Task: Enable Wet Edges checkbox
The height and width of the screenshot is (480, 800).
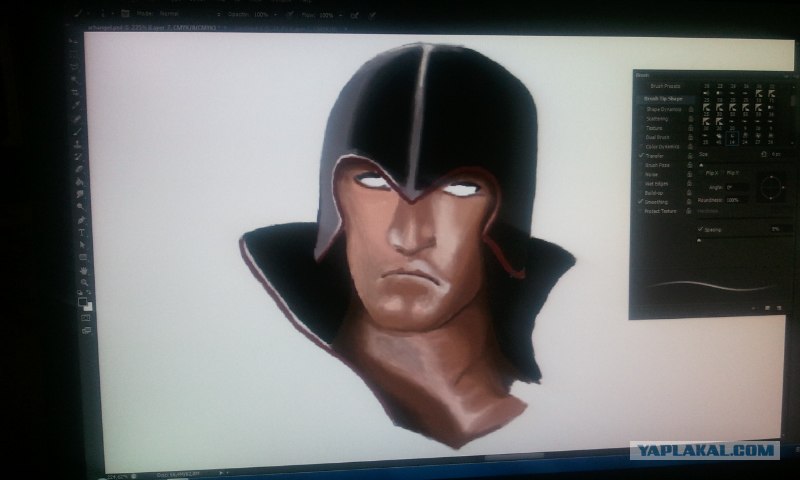Action: 641,184
